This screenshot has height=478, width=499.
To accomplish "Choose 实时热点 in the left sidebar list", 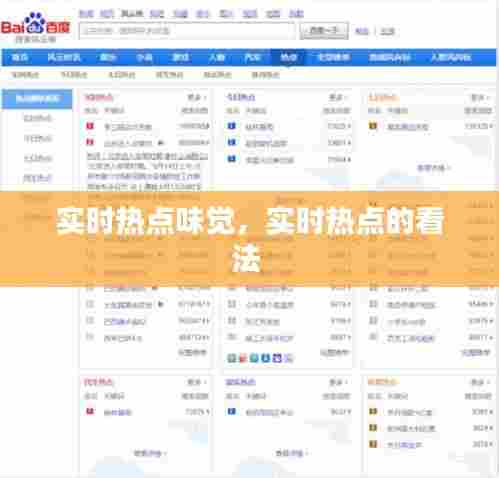I will [38, 118].
